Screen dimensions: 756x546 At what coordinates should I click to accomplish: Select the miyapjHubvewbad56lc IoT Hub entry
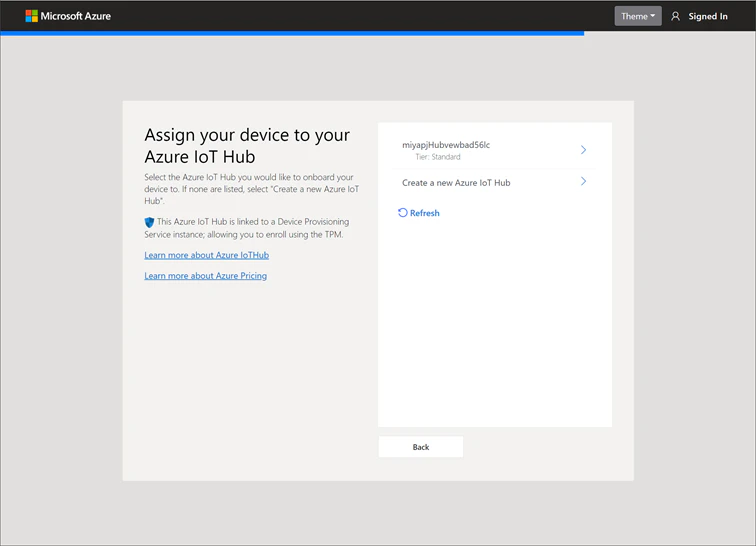[494, 150]
